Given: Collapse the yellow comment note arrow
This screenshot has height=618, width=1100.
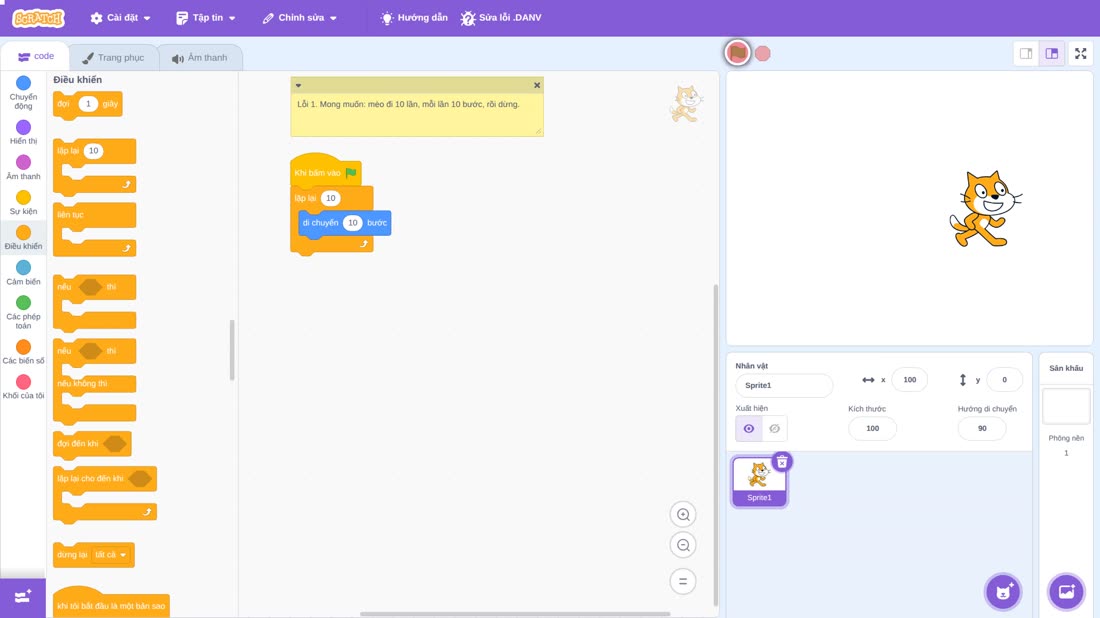Looking at the screenshot, I should click(298, 85).
